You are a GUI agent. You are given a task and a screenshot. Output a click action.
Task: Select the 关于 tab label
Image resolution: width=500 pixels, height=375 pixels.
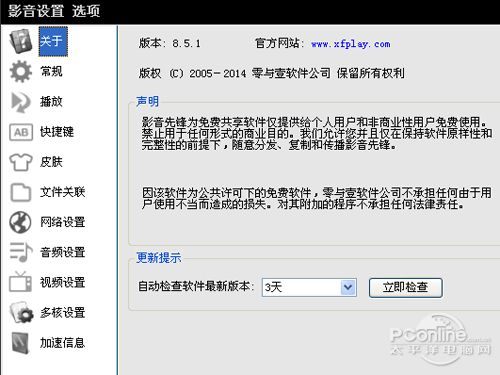(x=53, y=41)
